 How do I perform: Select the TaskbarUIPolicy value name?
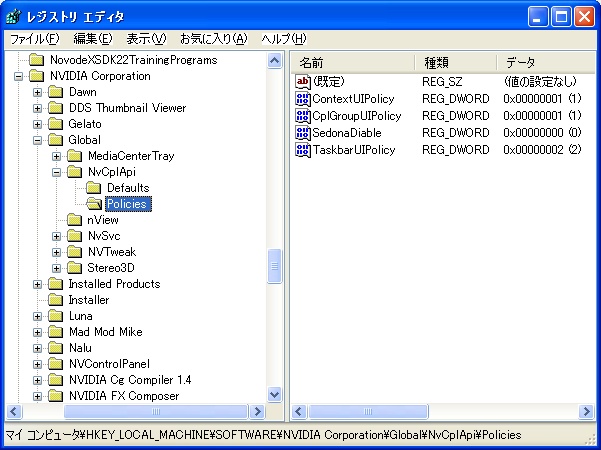(354, 150)
